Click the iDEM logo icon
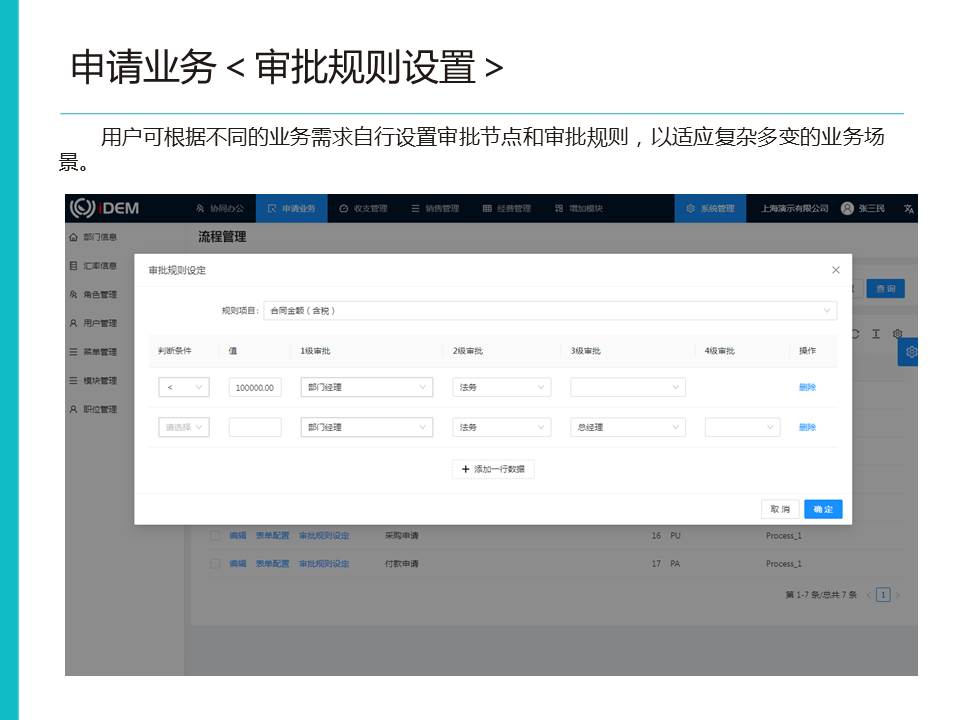Viewport: 960px width, 720px height. pos(82,208)
